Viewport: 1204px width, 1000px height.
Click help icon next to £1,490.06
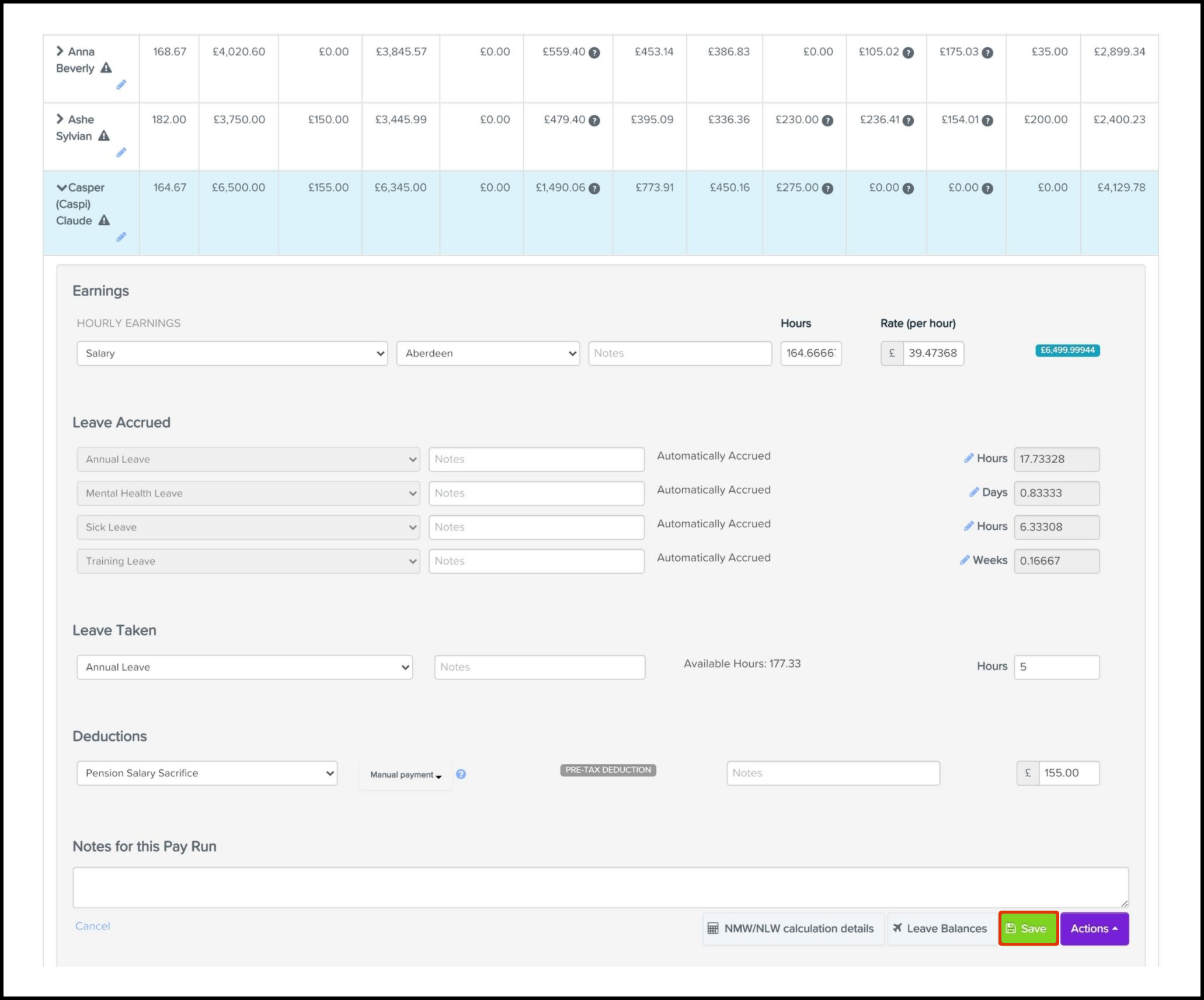click(x=594, y=189)
